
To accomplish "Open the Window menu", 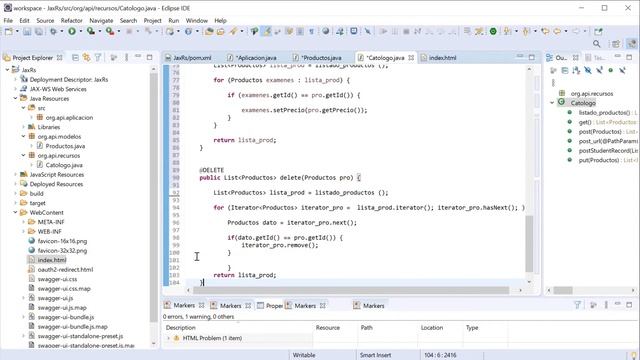I will 197,20.
